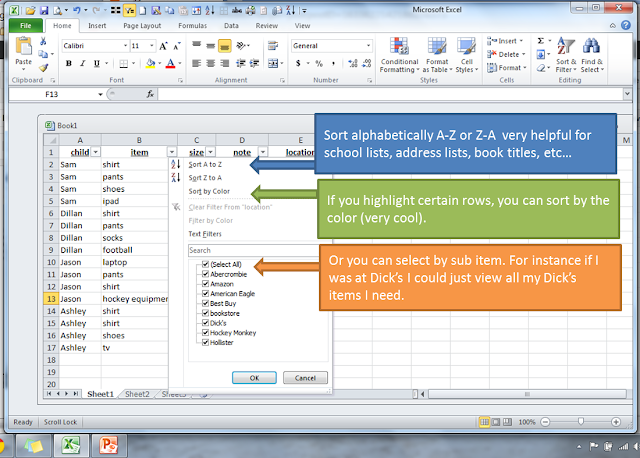Apply Accounting dollar number format
The height and width of the screenshot is (458, 640).
pyautogui.click(x=298, y=63)
